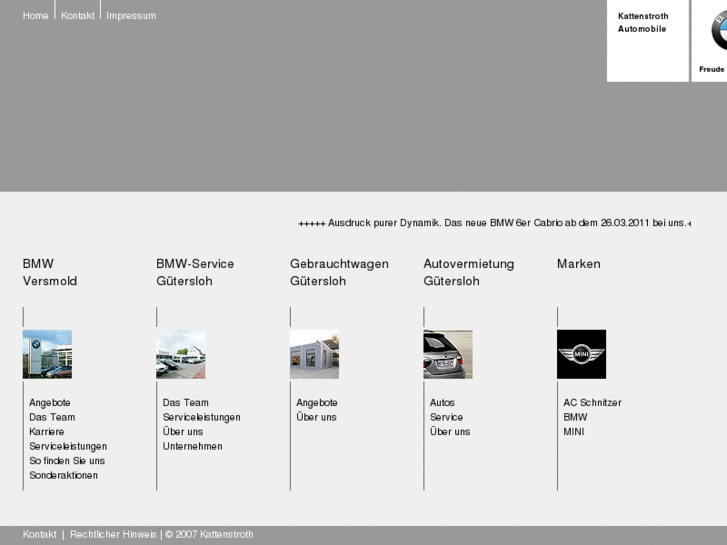This screenshot has width=727, height=545.
Task: Open Das Team under BMW Versmold
Action: pos(52,417)
